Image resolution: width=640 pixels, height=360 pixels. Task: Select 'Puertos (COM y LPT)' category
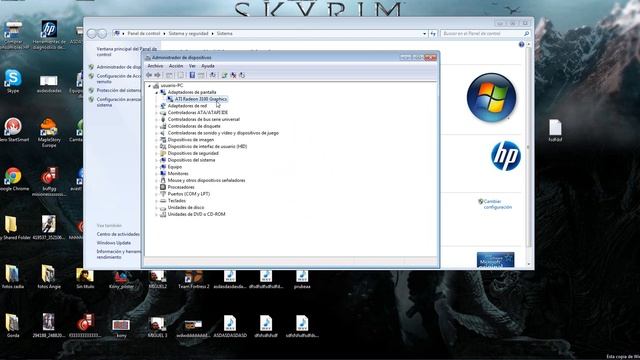(x=189, y=194)
